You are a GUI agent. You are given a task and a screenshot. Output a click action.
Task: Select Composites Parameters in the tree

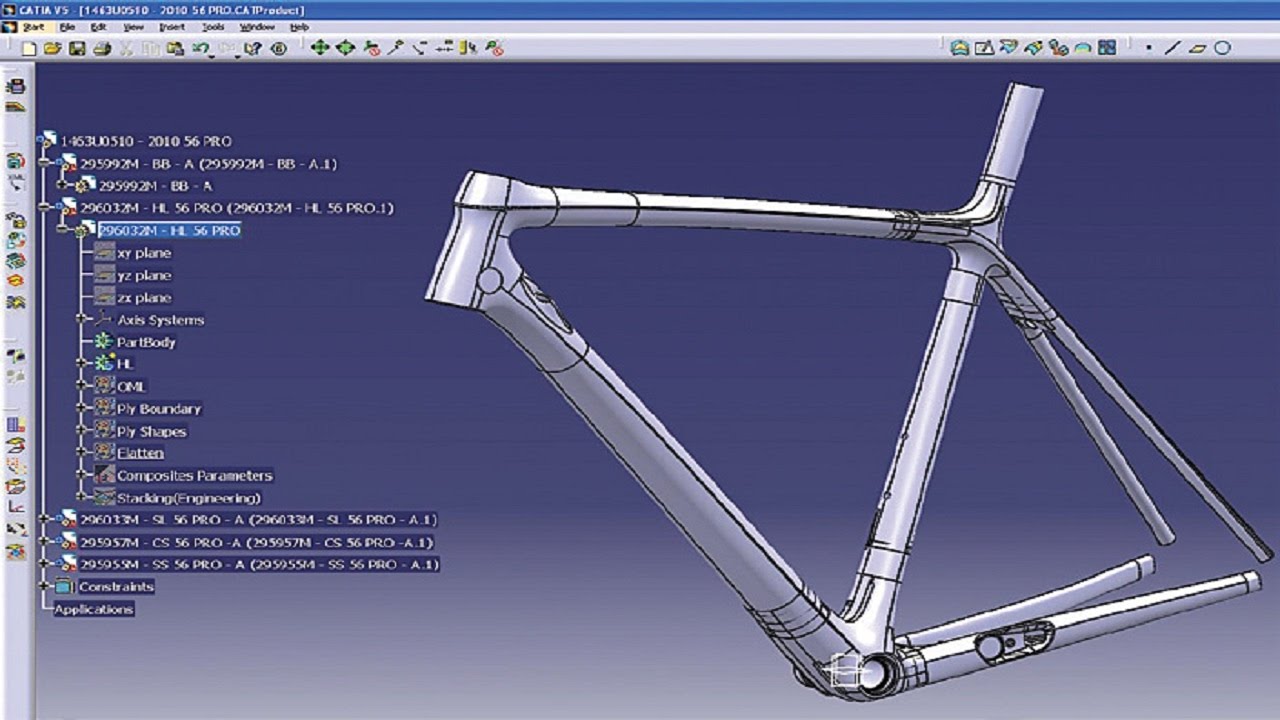(x=194, y=476)
